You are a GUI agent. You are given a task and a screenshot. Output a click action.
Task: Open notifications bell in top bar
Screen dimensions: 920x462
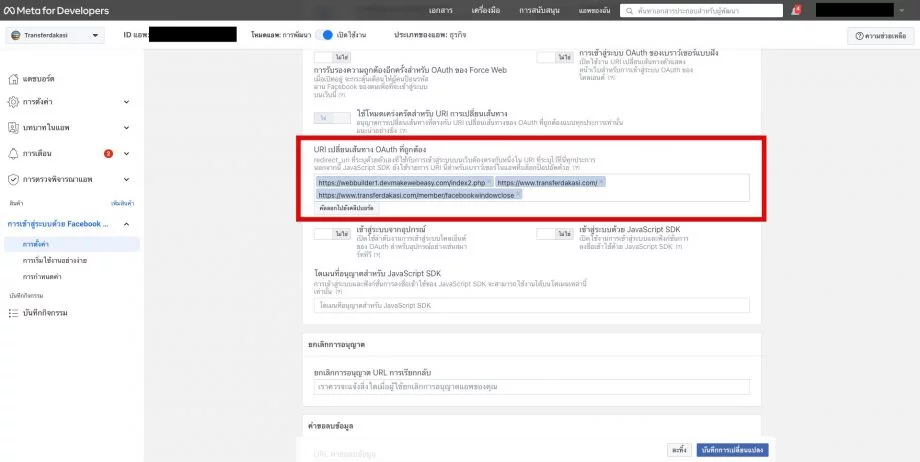coord(796,10)
